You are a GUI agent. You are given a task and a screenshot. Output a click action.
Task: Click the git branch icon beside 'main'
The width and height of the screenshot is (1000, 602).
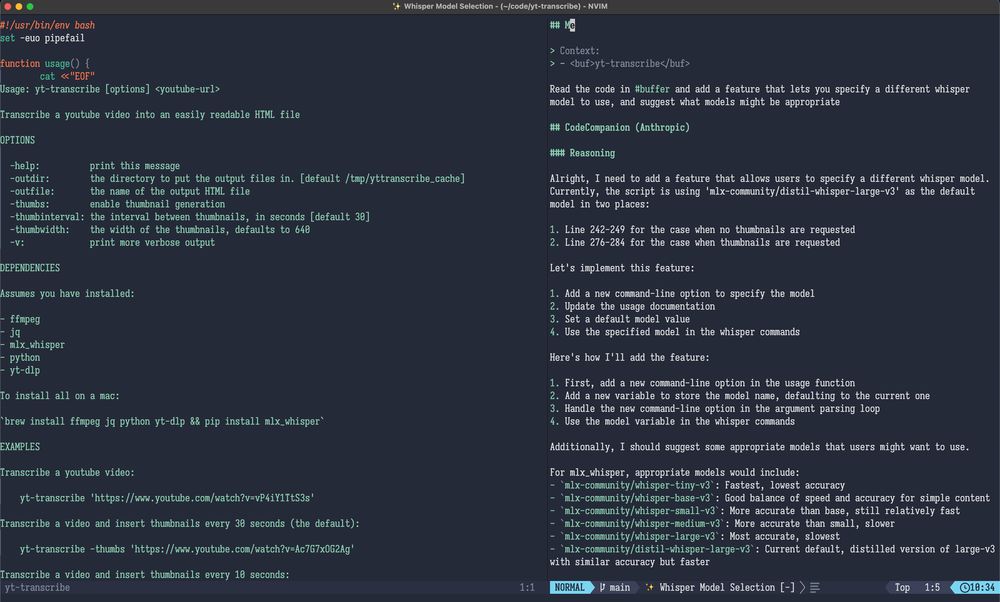602,587
